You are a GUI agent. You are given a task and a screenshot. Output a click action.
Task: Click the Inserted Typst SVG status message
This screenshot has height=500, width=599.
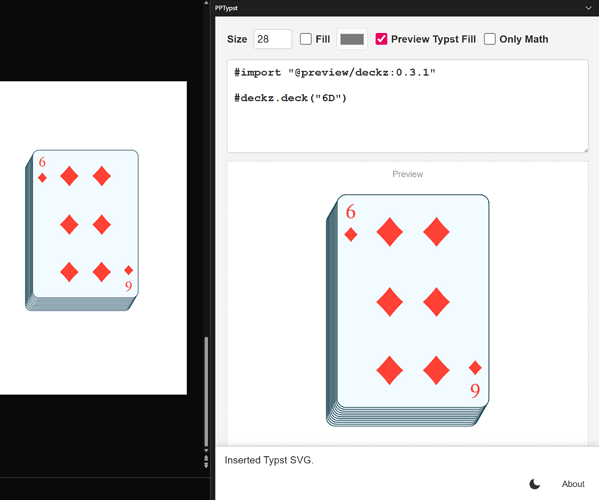coord(269,460)
